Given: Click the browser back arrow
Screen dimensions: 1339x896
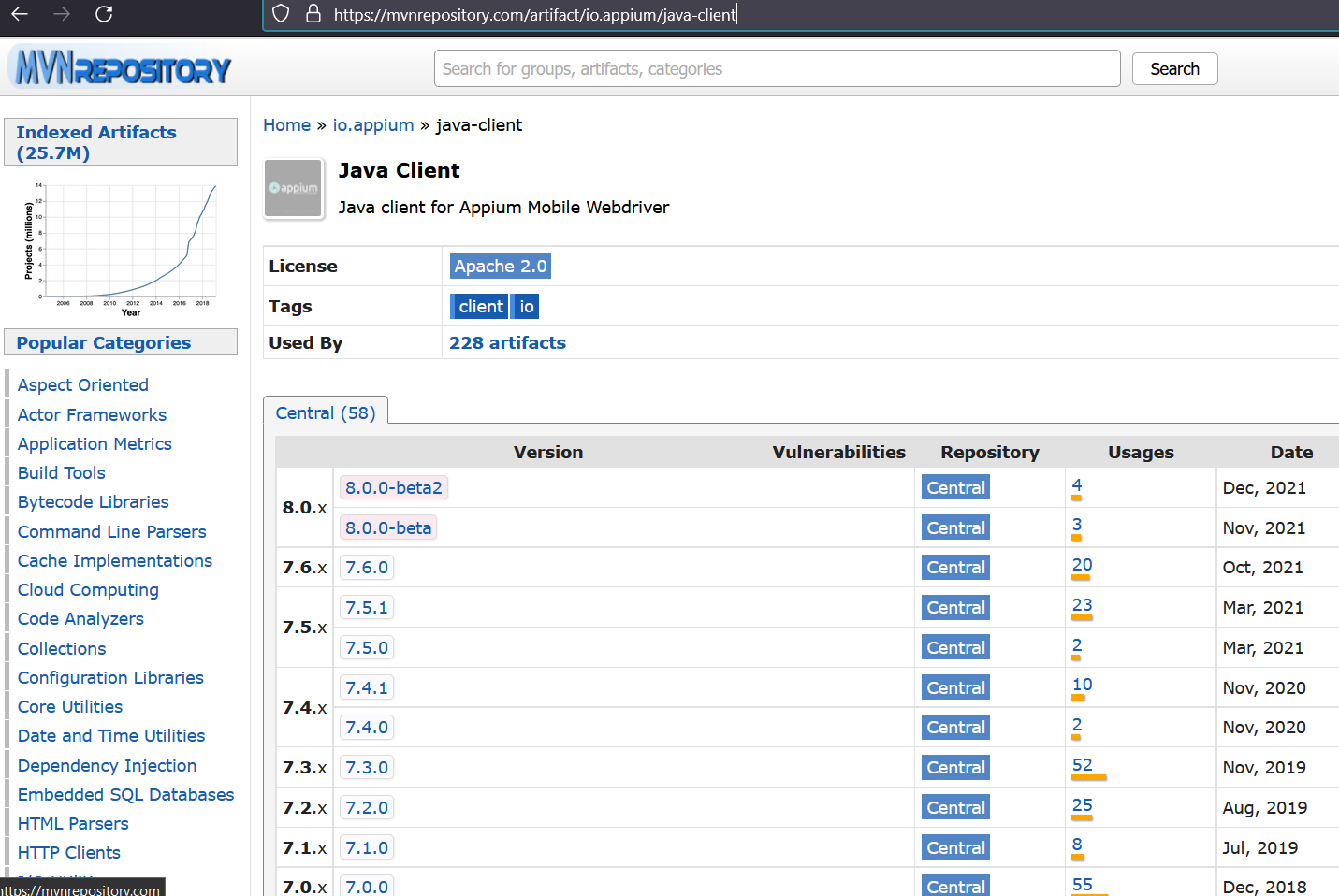Looking at the screenshot, I should (x=20, y=14).
